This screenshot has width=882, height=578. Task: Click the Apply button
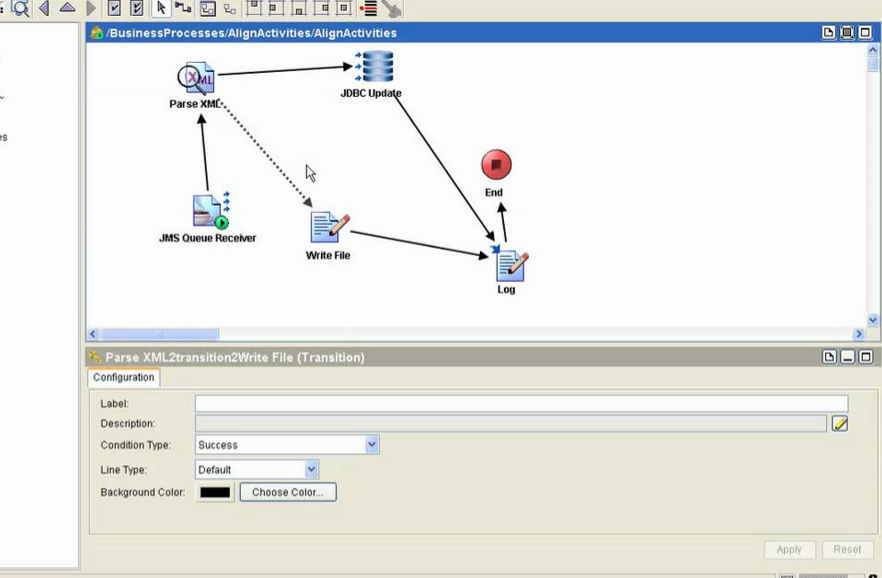pyautogui.click(x=789, y=550)
